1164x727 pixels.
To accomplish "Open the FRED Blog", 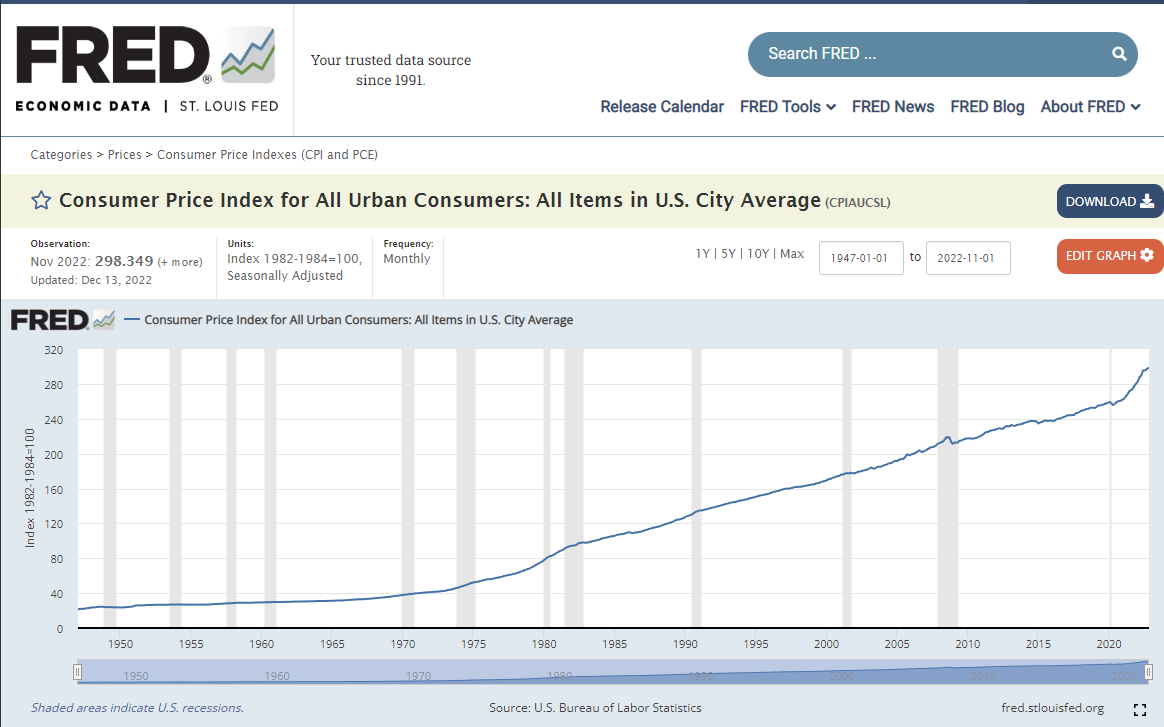I will [987, 107].
